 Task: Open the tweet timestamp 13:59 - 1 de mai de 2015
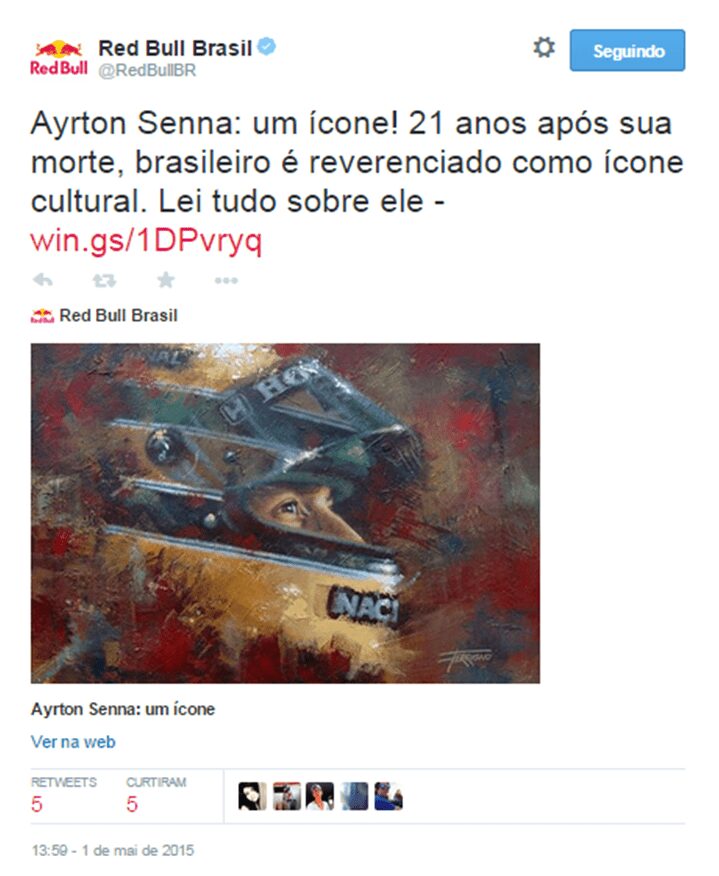click(x=113, y=850)
